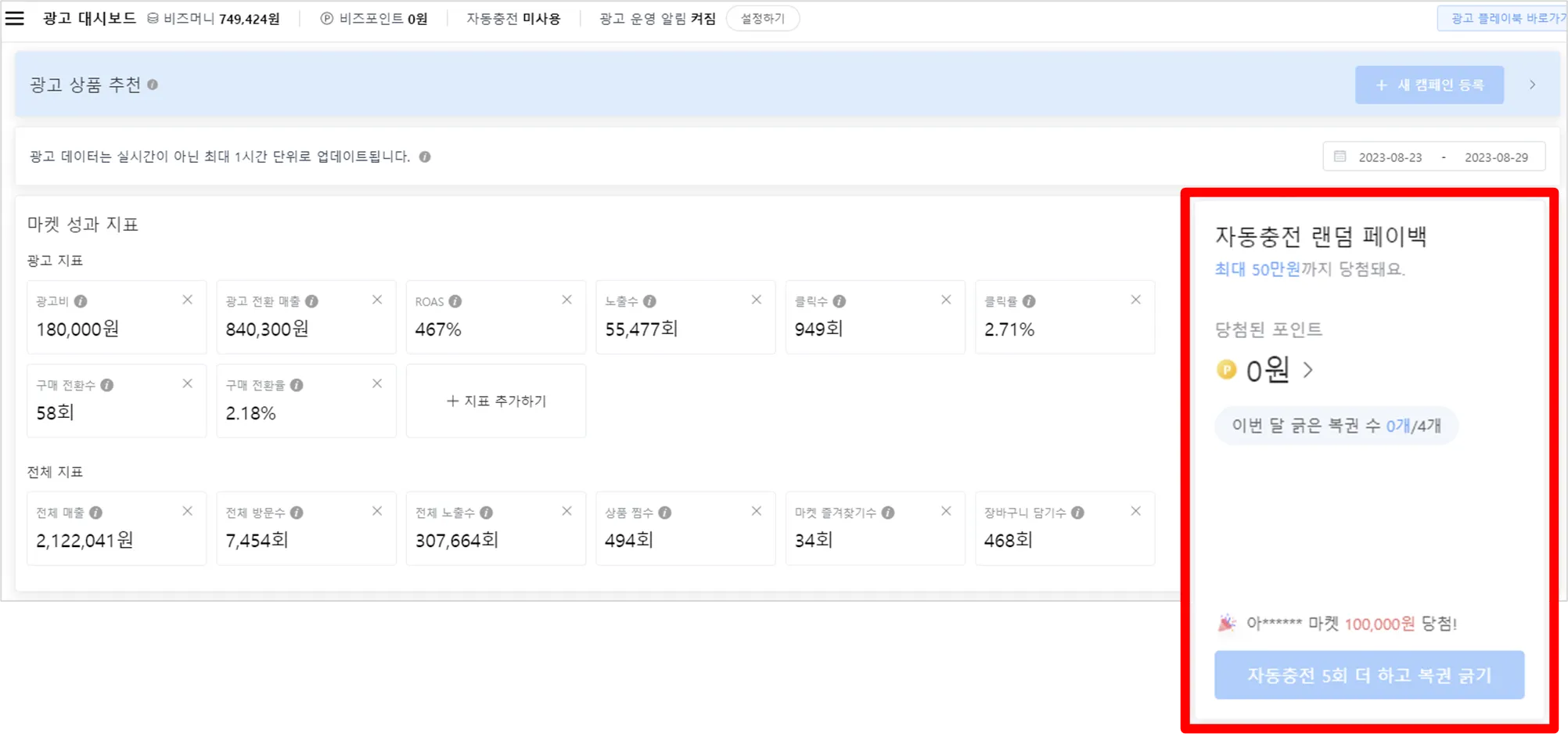Expand the 광고 상품 추천 banner chevron
The height and width of the screenshot is (734, 1568).
pos(1533,85)
